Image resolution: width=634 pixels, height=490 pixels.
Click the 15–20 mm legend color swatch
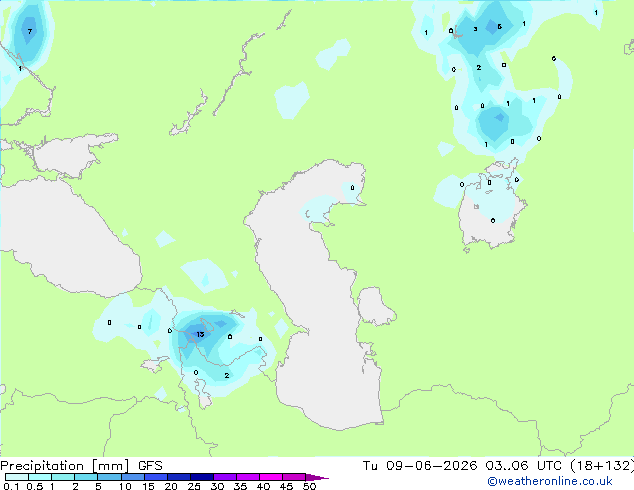click(x=155, y=477)
